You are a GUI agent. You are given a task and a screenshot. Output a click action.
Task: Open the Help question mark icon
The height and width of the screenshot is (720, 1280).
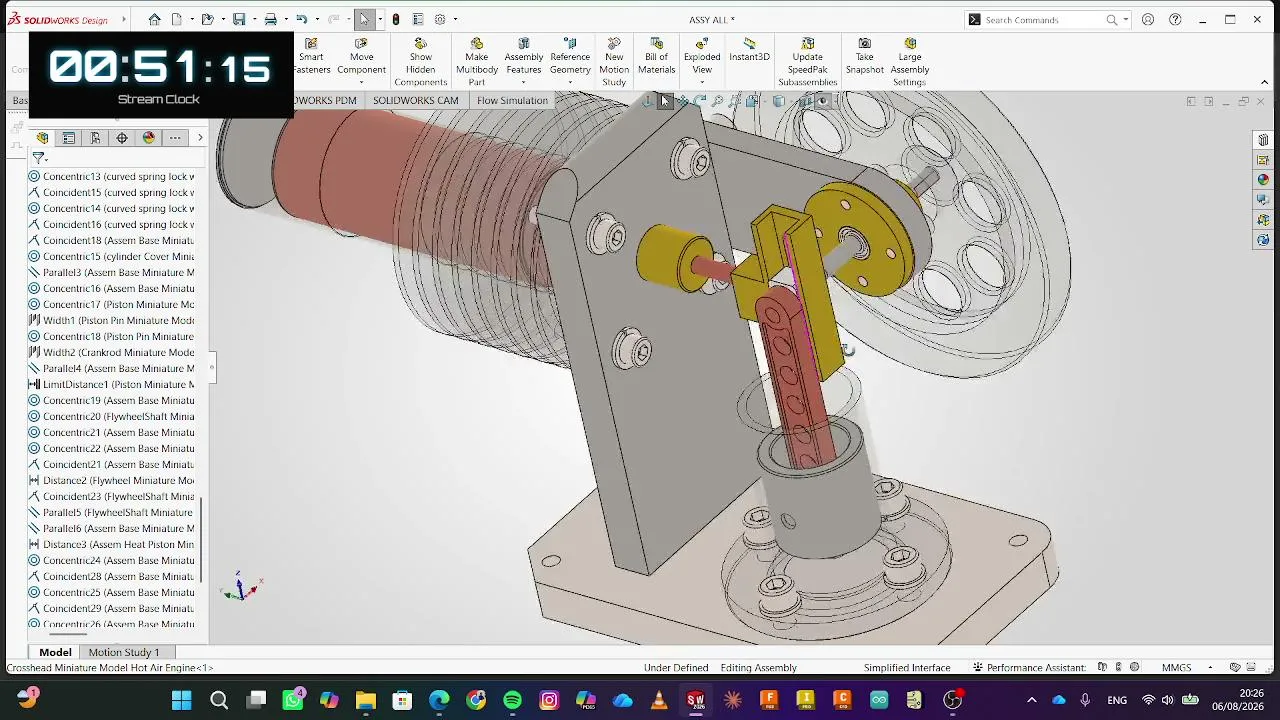tap(1175, 19)
